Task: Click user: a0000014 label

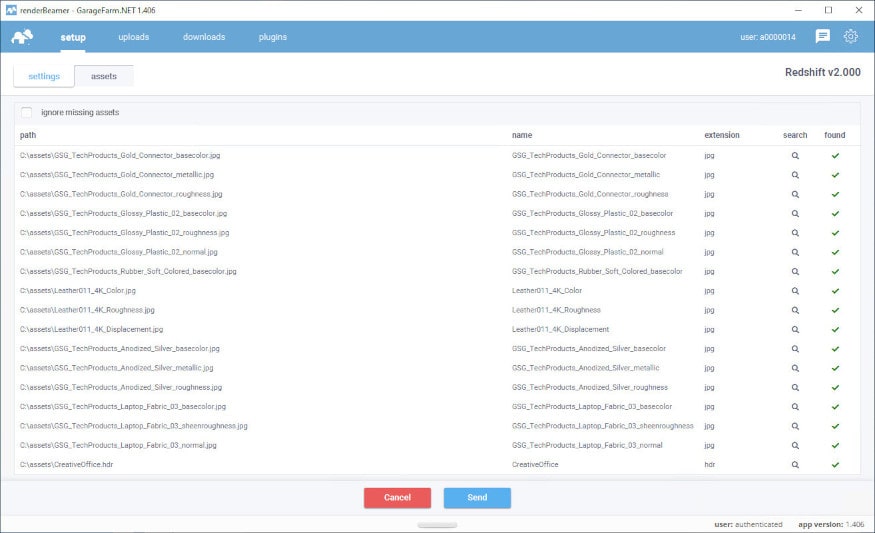Action: pyautogui.click(x=768, y=37)
